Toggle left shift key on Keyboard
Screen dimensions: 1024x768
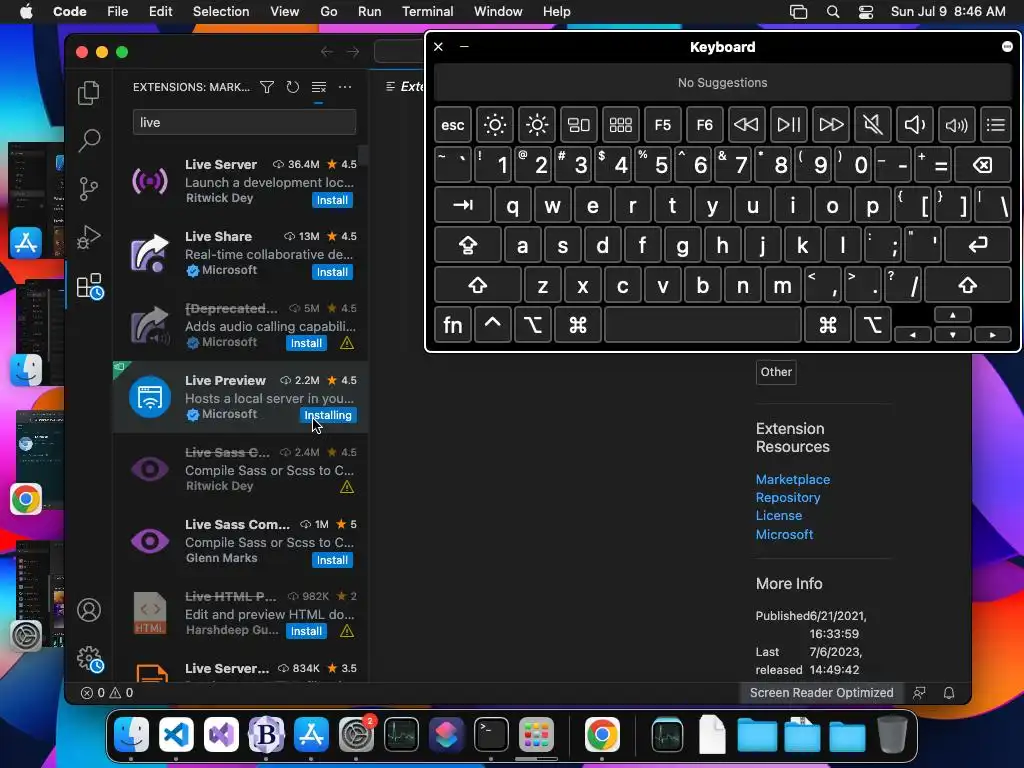click(x=477, y=285)
